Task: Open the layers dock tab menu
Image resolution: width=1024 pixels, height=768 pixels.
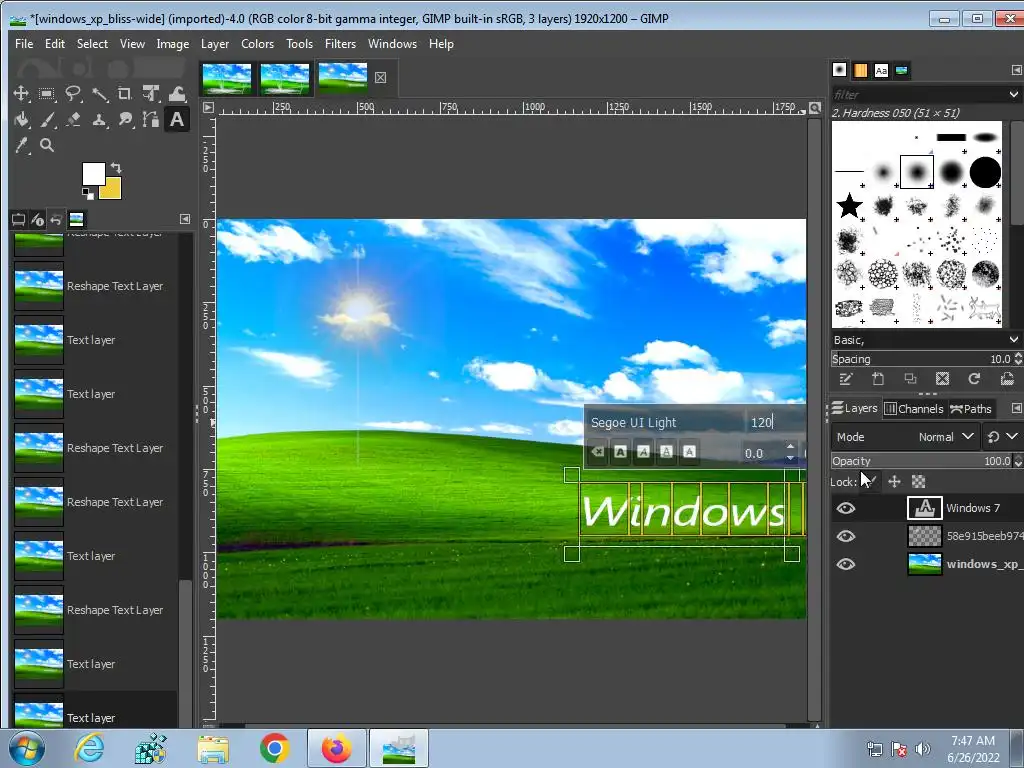Action: point(1016,408)
